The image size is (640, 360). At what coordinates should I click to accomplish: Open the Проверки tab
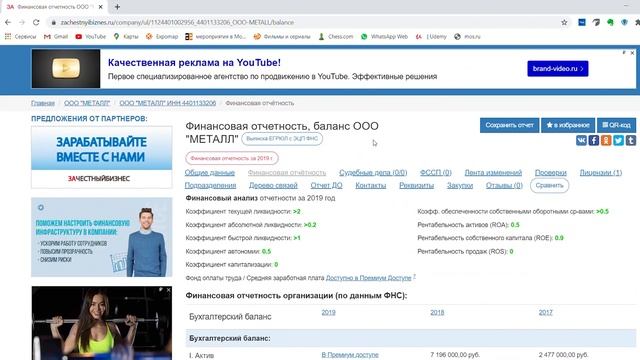point(551,173)
